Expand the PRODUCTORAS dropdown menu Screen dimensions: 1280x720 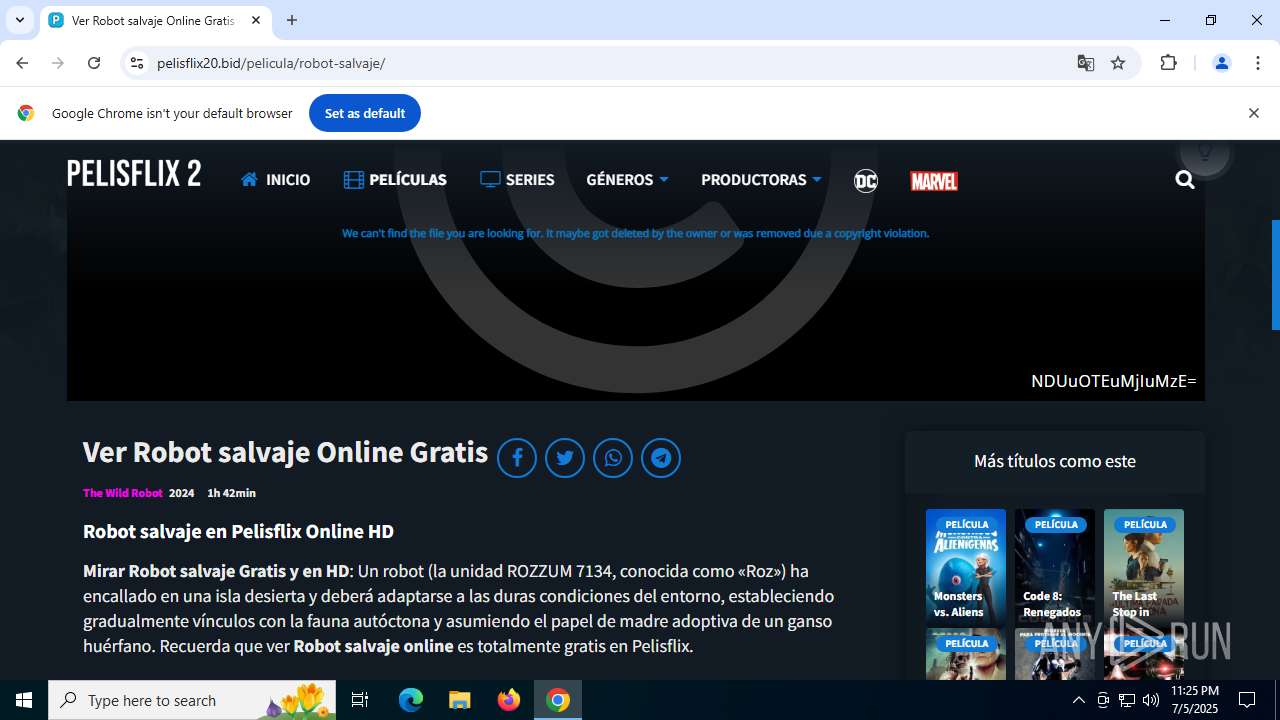(x=761, y=180)
